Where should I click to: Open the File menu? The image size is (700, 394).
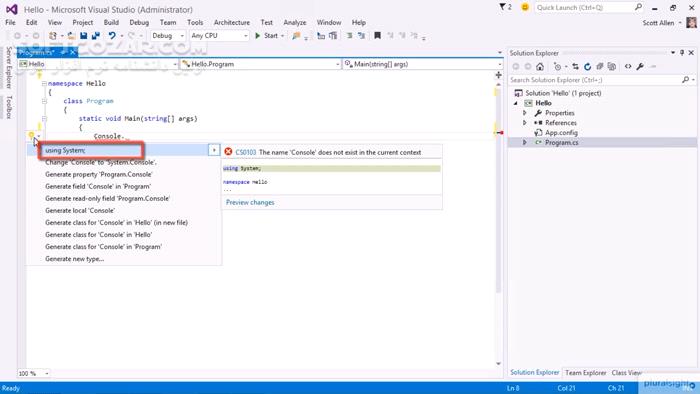(x=10, y=22)
